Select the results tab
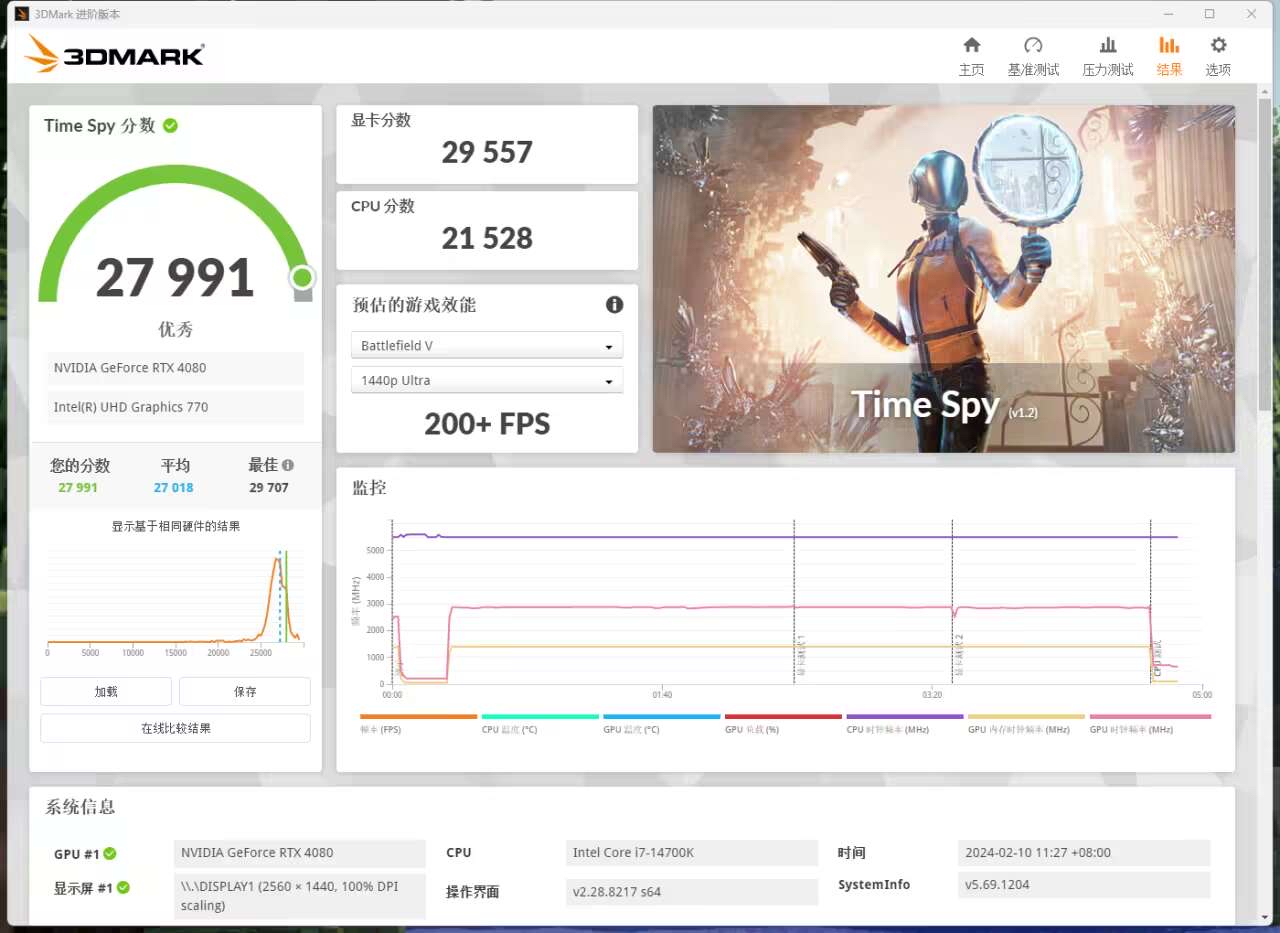The image size is (1280, 933). pos(1169,55)
